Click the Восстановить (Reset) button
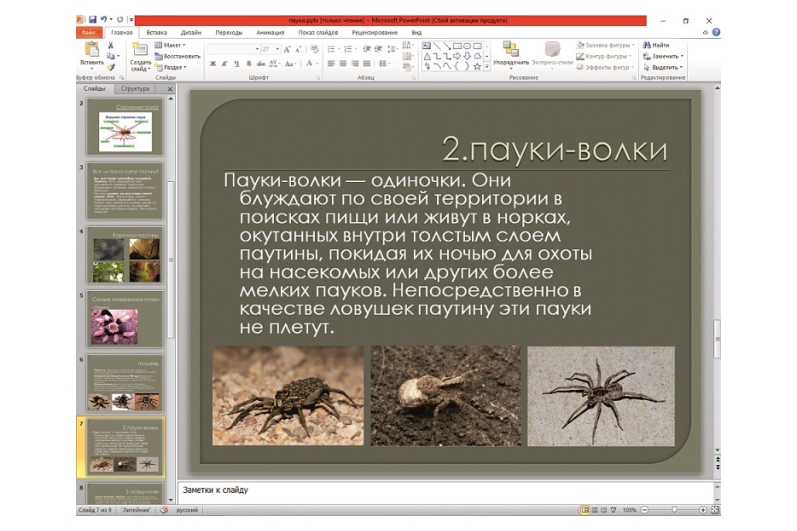 (x=177, y=56)
